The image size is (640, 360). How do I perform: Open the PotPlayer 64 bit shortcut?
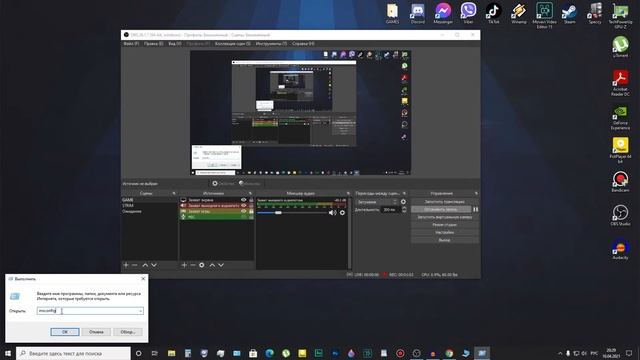(x=620, y=151)
